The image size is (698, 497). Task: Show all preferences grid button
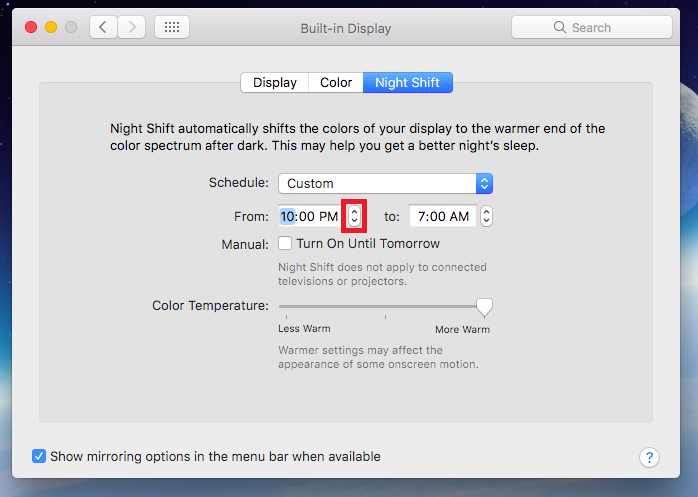[x=172, y=28]
